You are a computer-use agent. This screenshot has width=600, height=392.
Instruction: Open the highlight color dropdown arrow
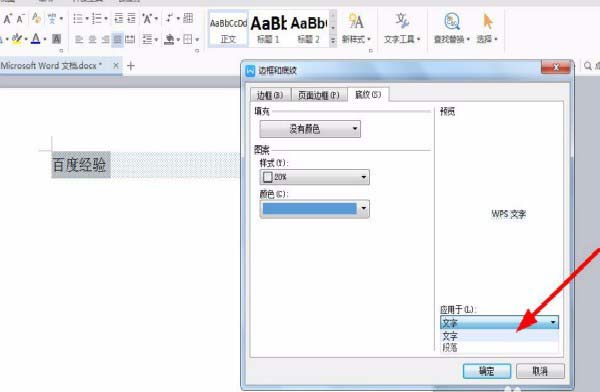click(x=26, y=39)
